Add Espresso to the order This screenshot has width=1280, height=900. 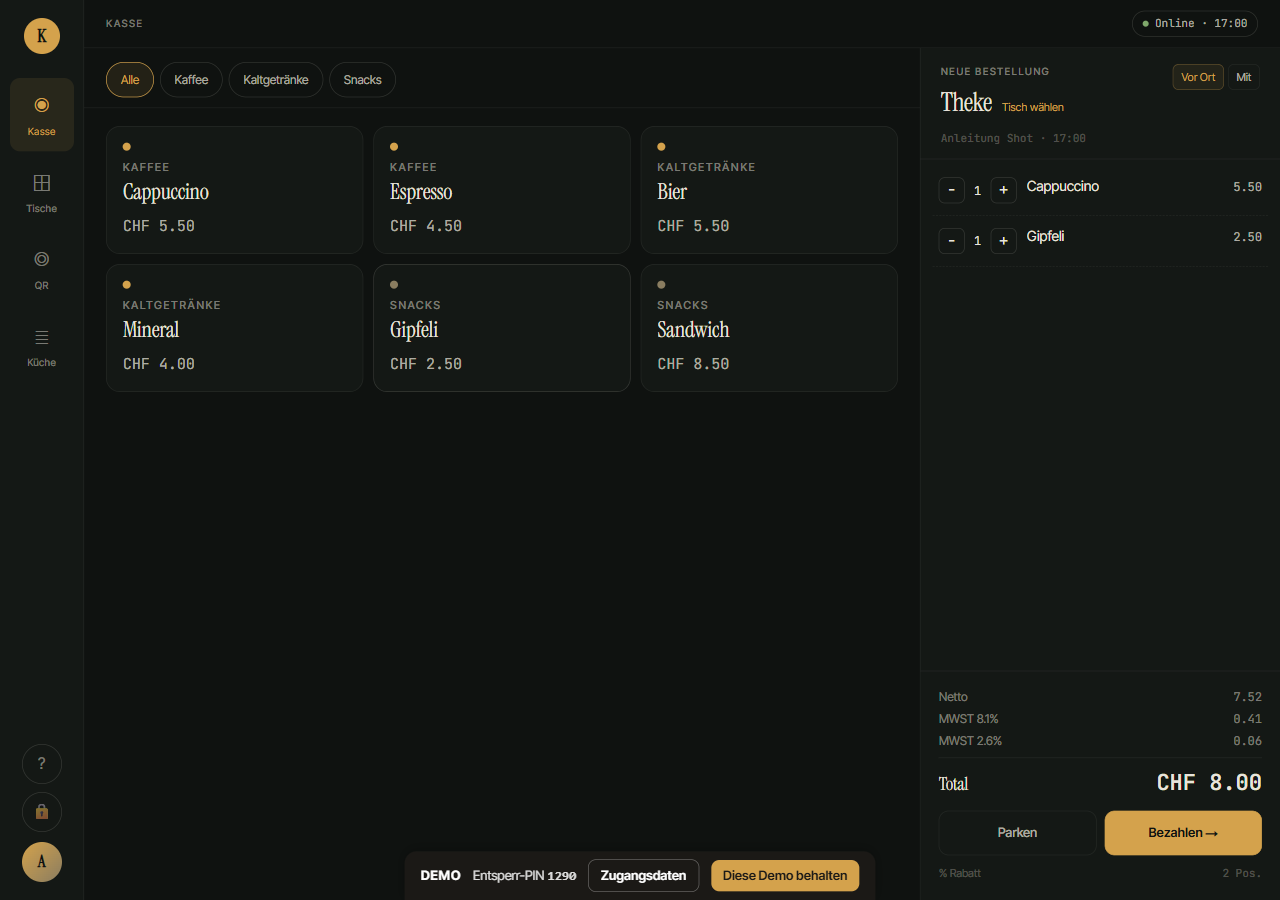pos(502,190)
